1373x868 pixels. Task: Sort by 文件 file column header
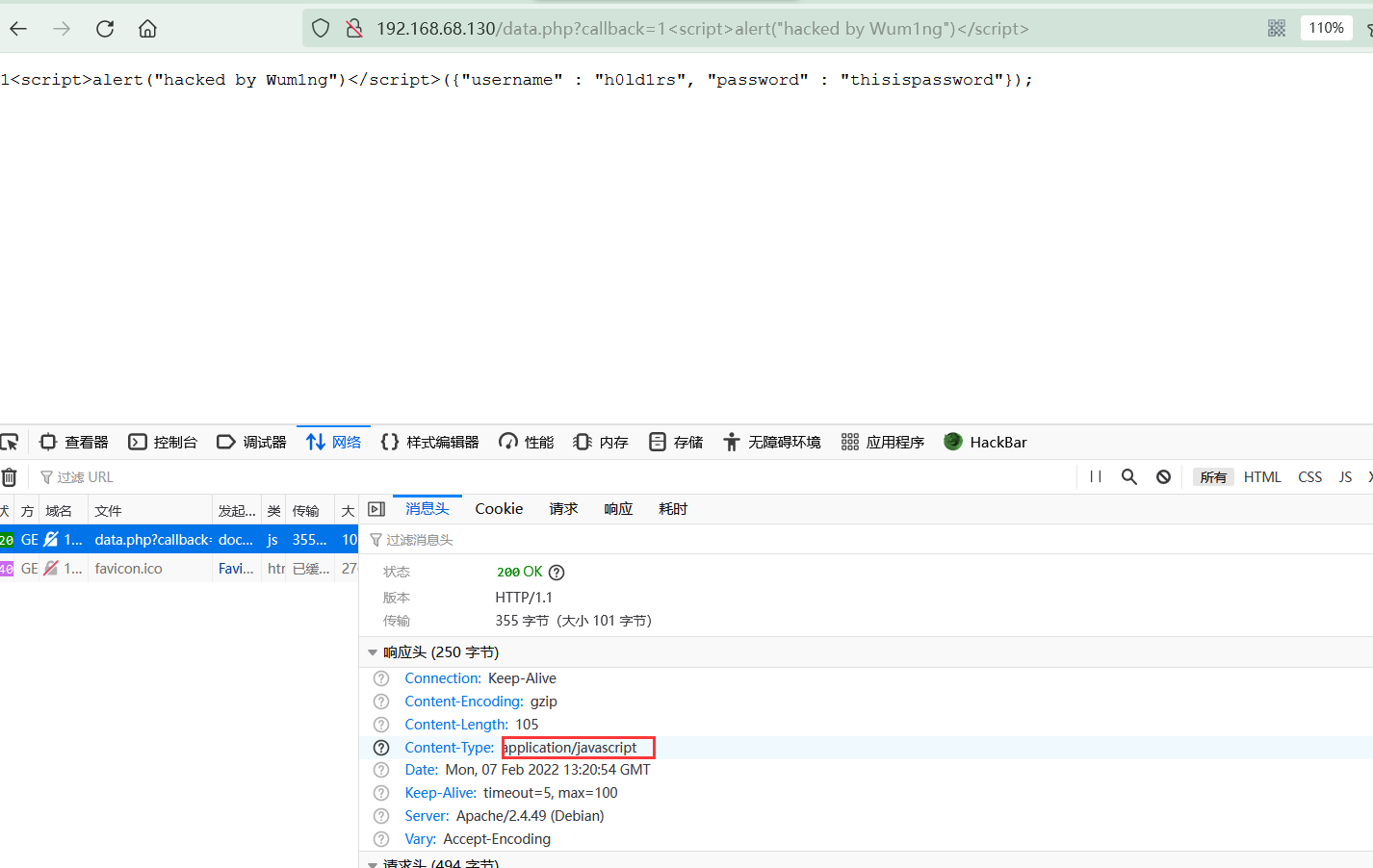(149, 511)
